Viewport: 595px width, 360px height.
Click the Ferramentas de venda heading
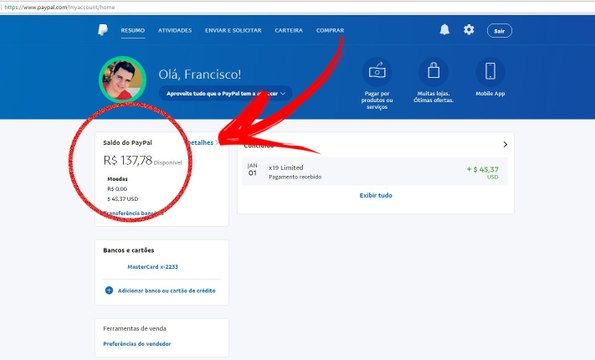point(135,329)
